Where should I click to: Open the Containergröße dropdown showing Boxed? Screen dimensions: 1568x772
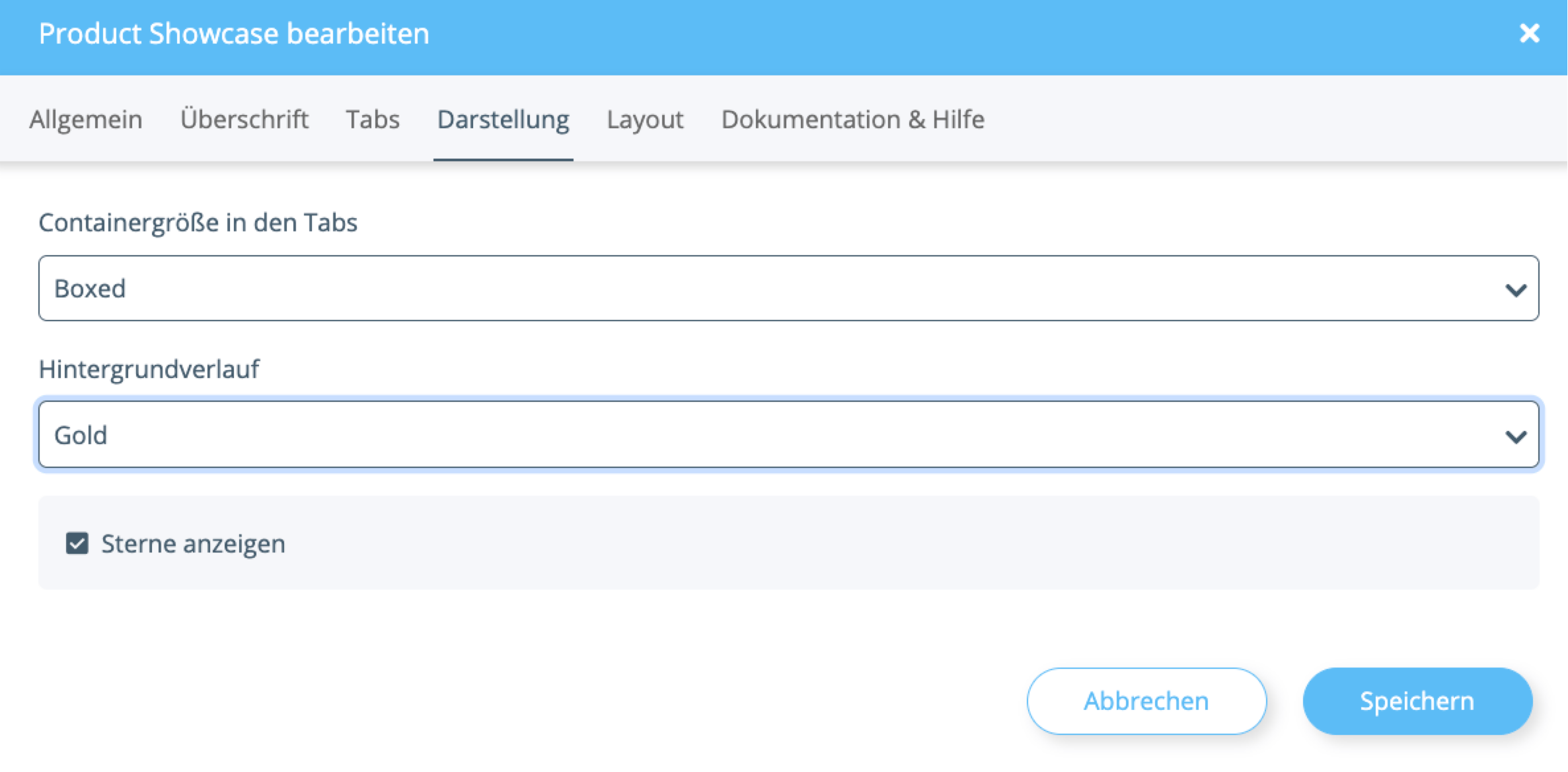pos(789,288)
